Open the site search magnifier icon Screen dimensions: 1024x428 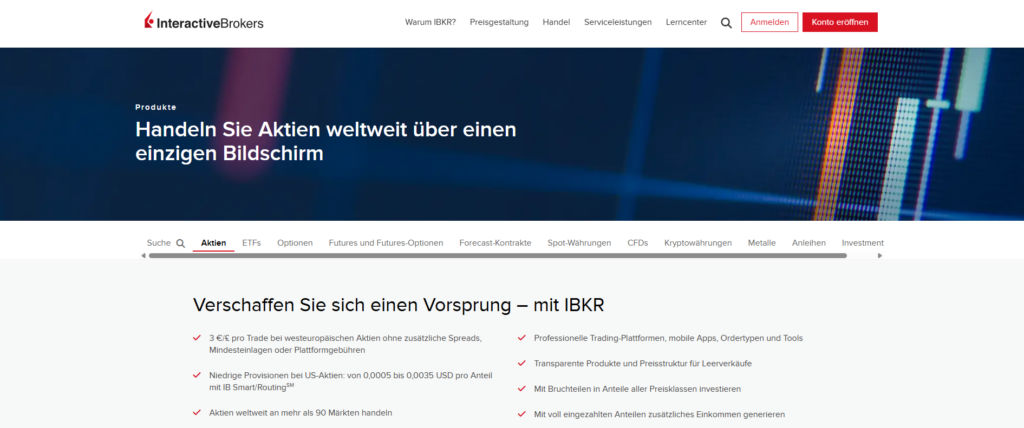click(726, 23)
